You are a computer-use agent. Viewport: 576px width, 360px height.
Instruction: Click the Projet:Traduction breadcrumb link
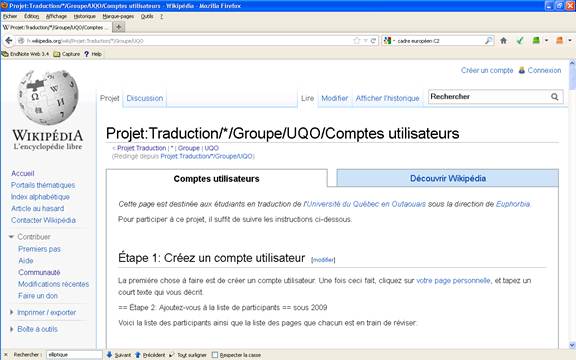(x=142, y=148)
